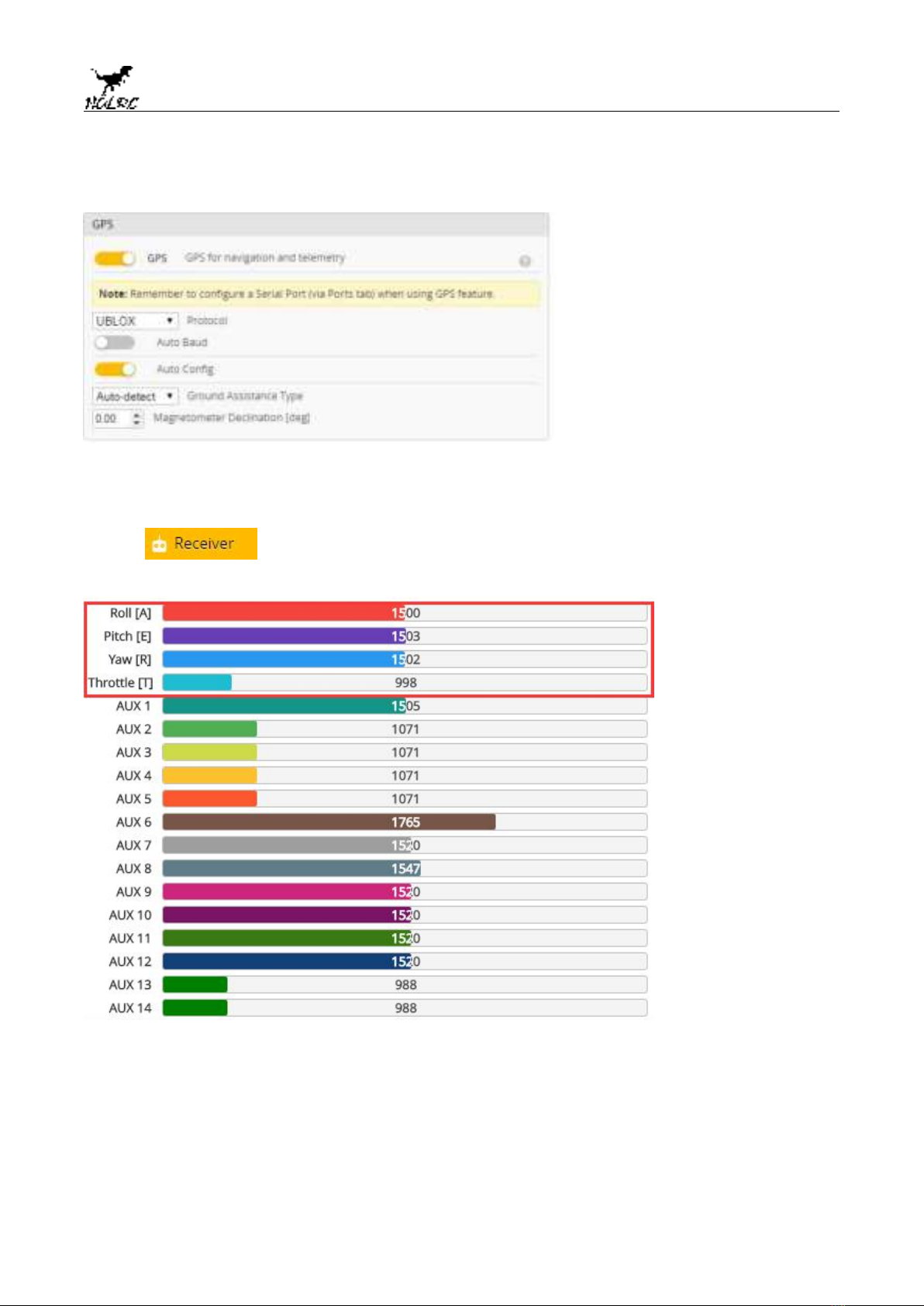Click the AUX 9 channel bar
This screenshot has width=924, height=1306.
pyautogui.click(x=405, y=892)
